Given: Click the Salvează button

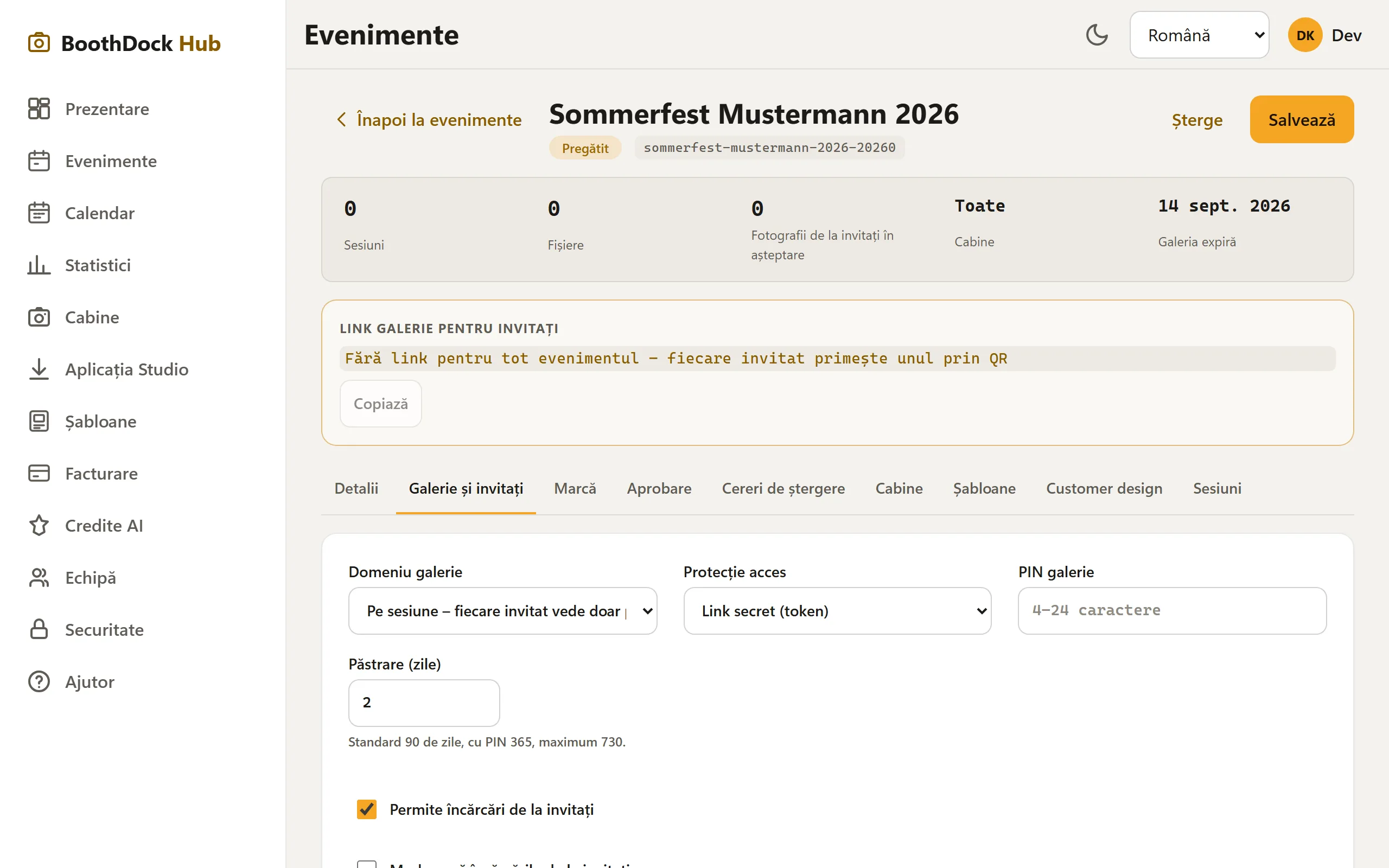Looking at the screenshot, I should pos(1302,119).
